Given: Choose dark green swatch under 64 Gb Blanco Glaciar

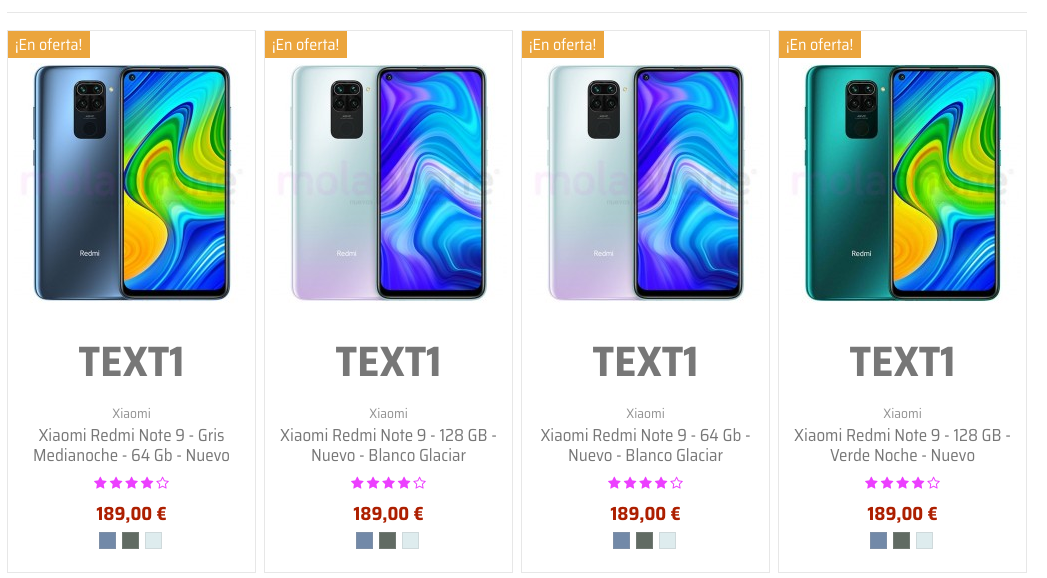Looking at the screenshot, I should 644,541.
